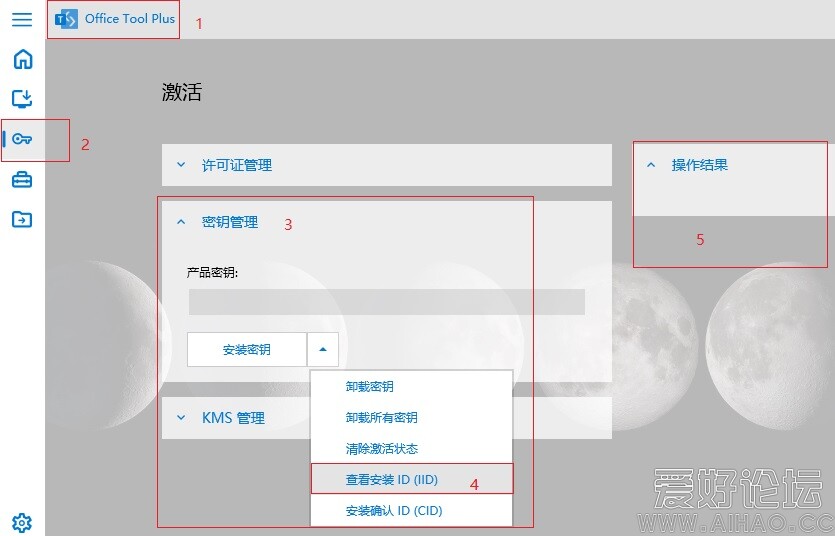Go to the Home sidebar icon

point(22,59)
